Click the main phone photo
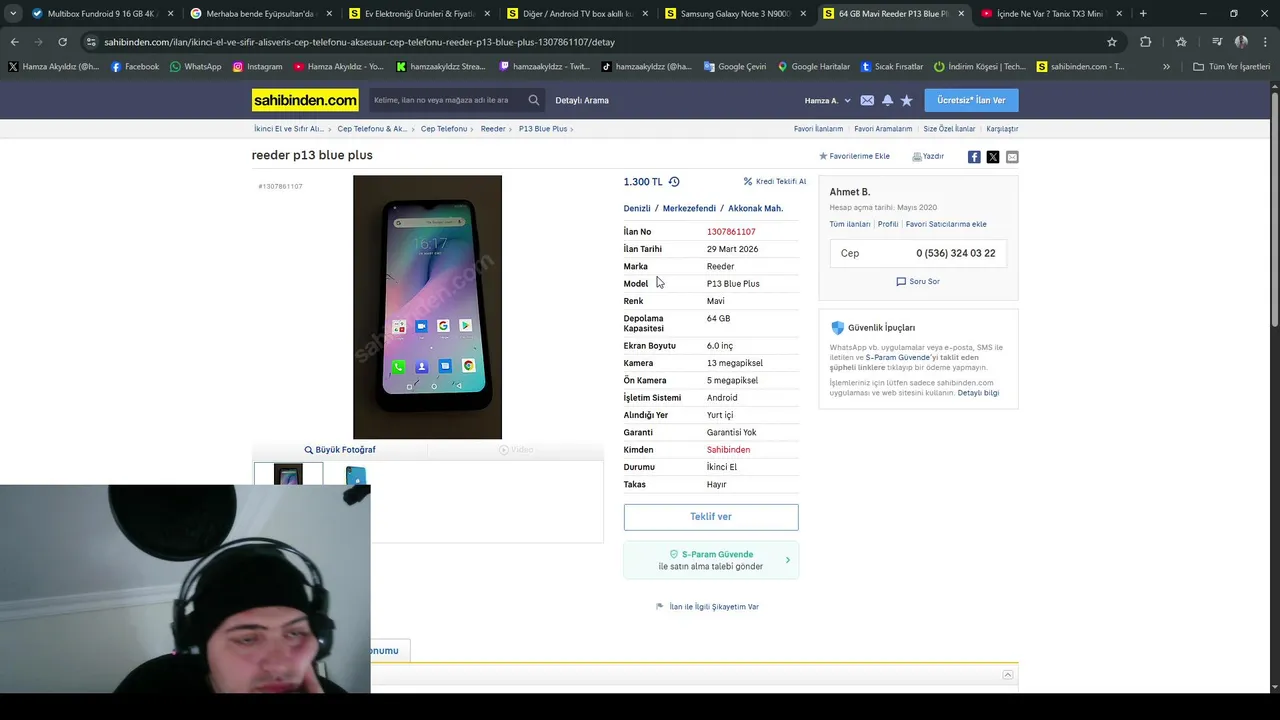The image size is (1280, 720). (427, 307)
